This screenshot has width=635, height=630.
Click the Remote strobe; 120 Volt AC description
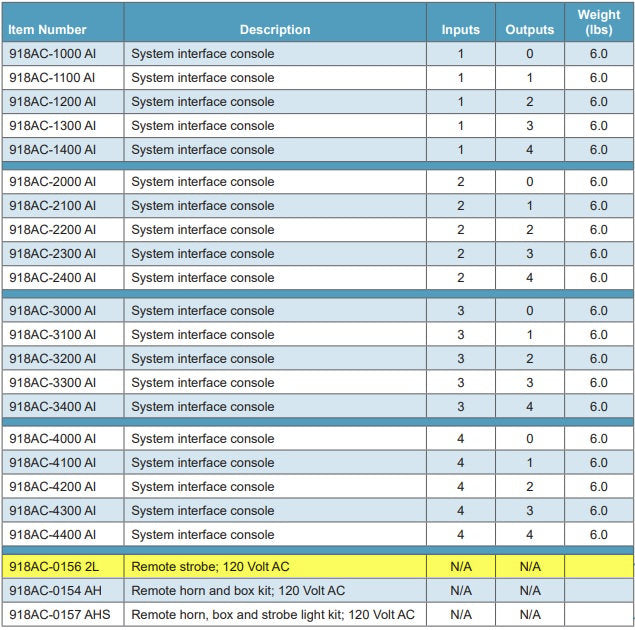click(x=210, y=567)
